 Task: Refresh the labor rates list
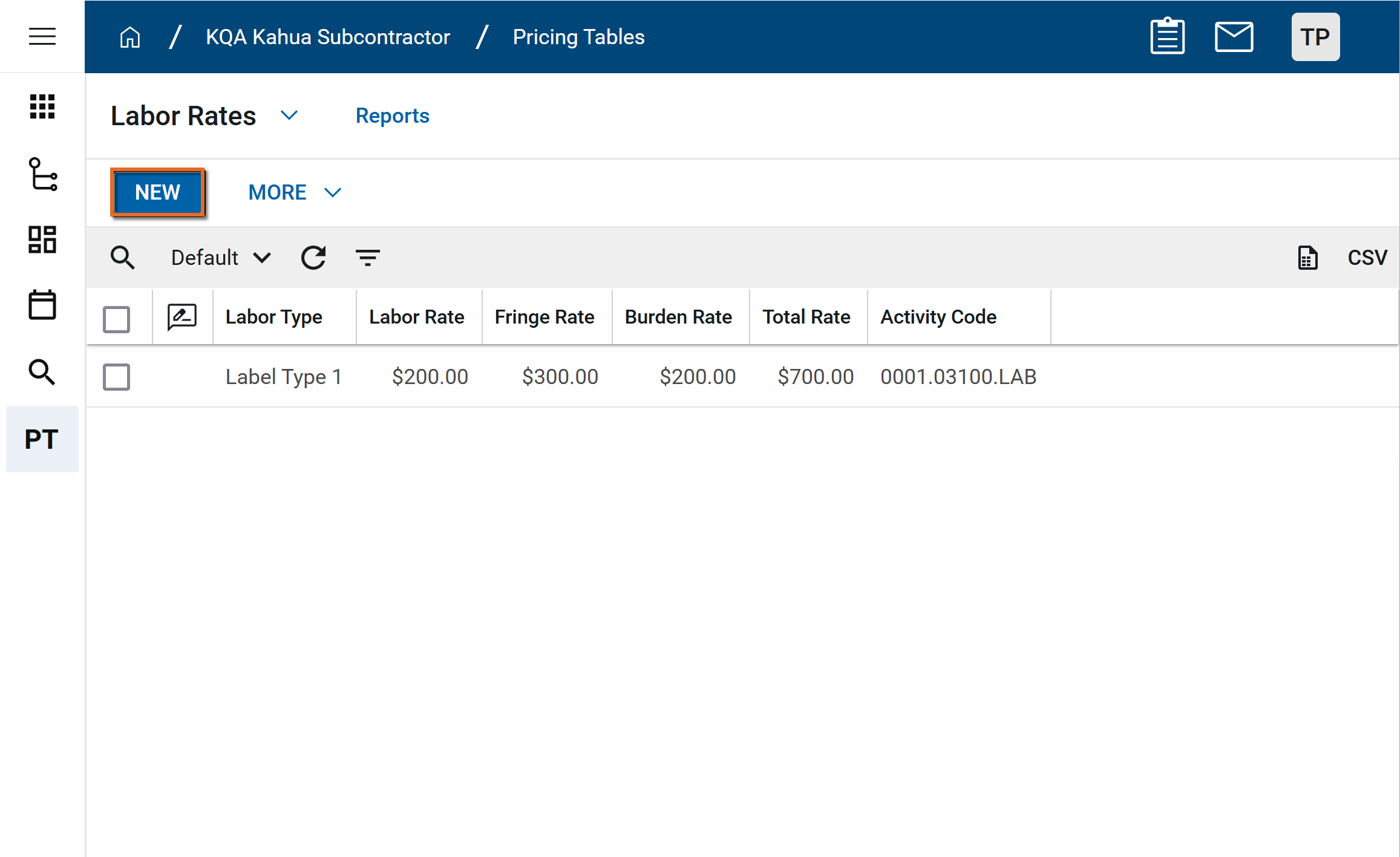click(x=313, y=258)
